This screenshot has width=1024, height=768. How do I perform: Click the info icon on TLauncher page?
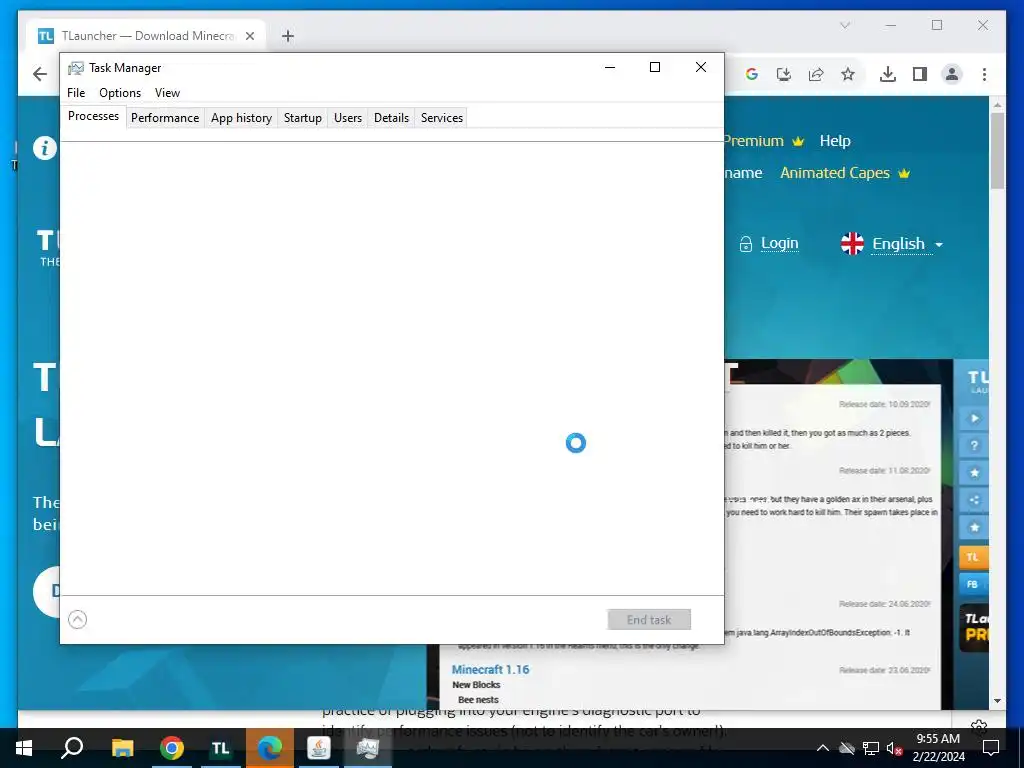pos(45,148)
